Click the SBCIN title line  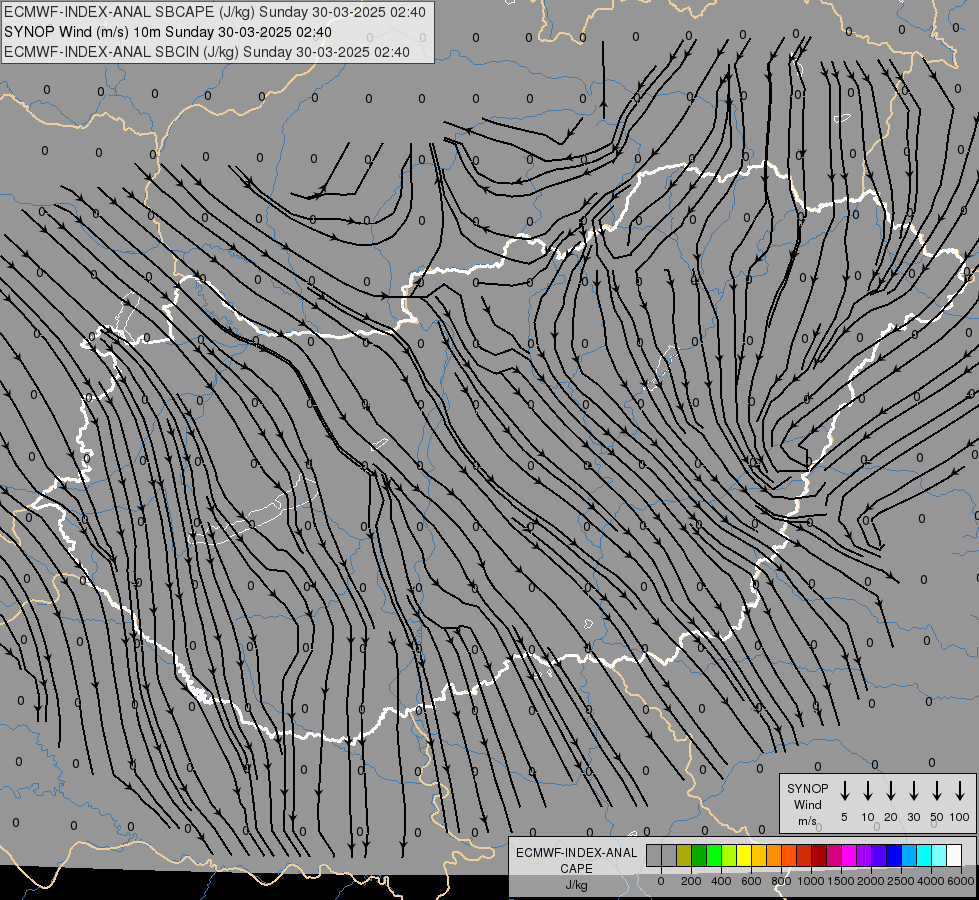pos(207,52)
